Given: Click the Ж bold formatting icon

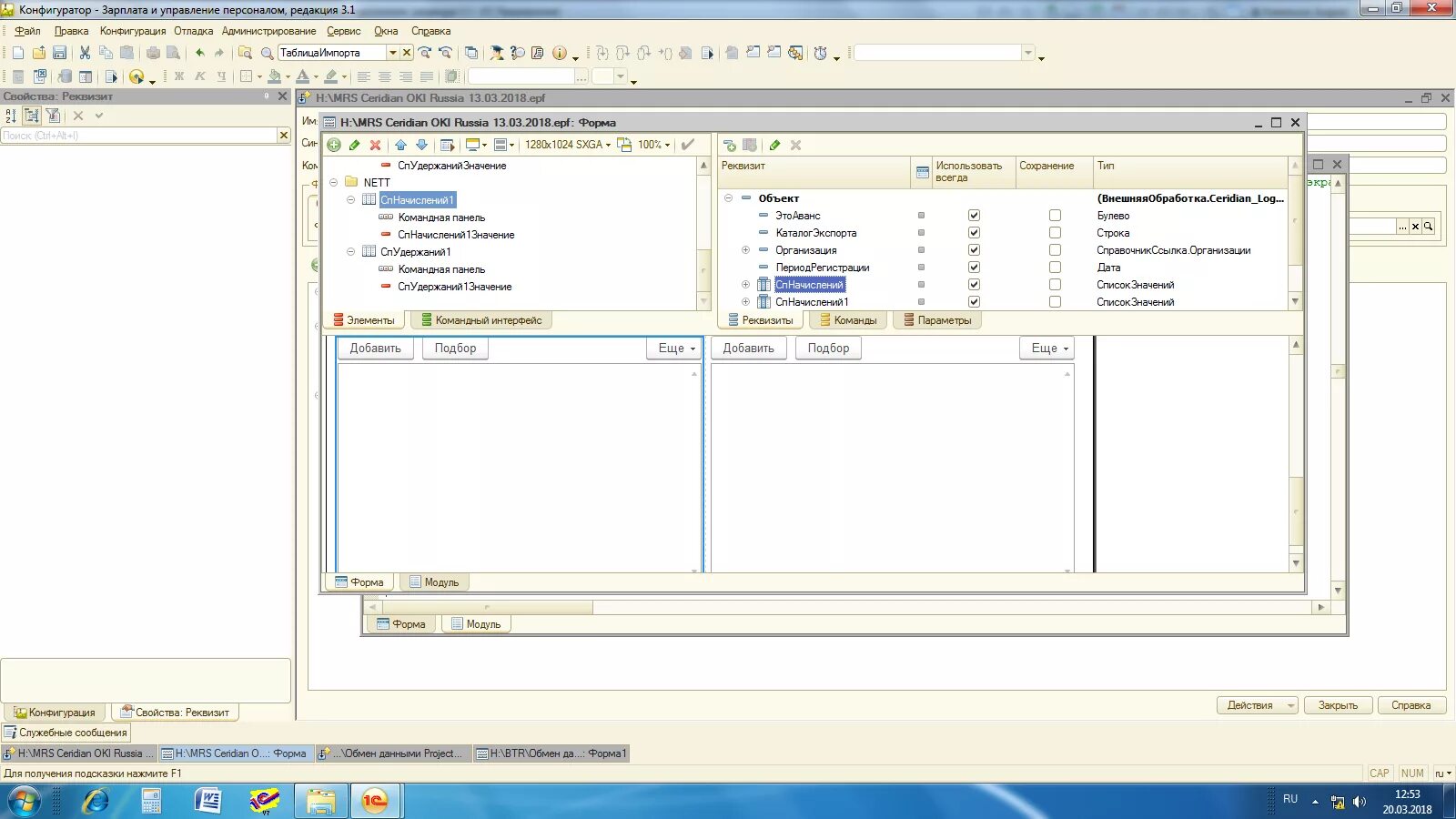Looking at the screenshot, I should pyautogui.click(x=179, y=76).
